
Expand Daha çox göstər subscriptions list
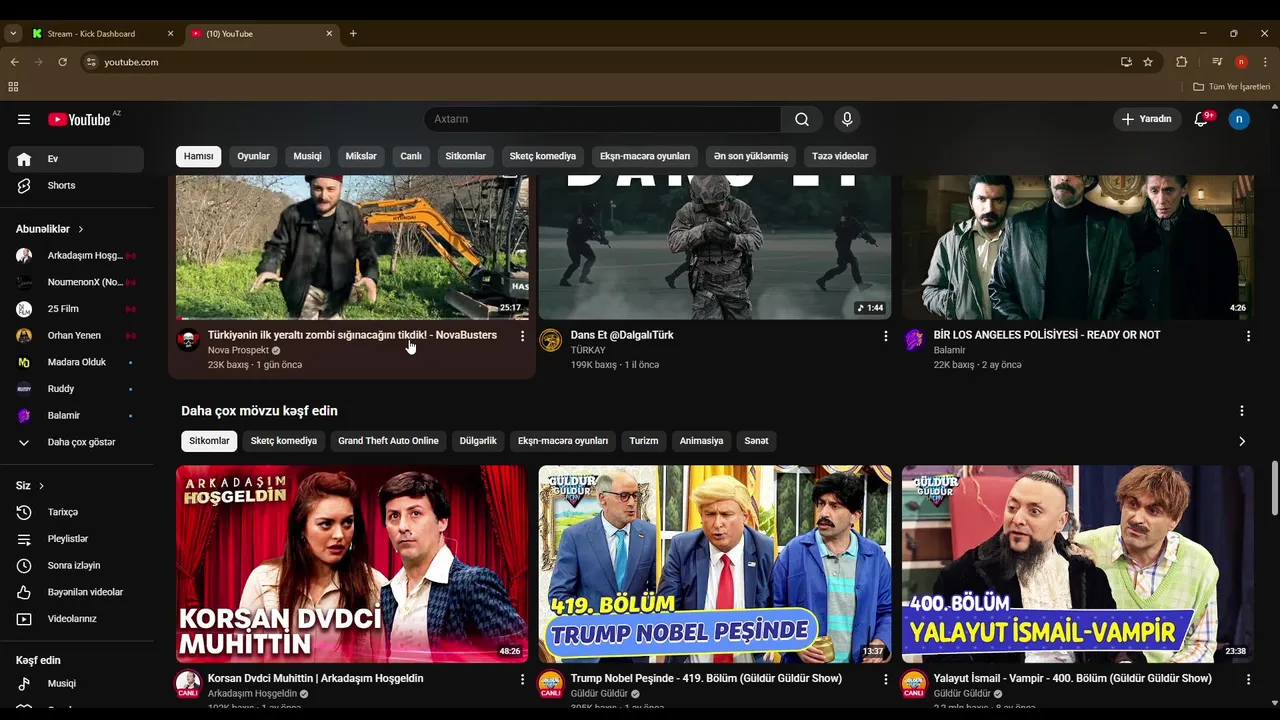(x=76, y=442)
